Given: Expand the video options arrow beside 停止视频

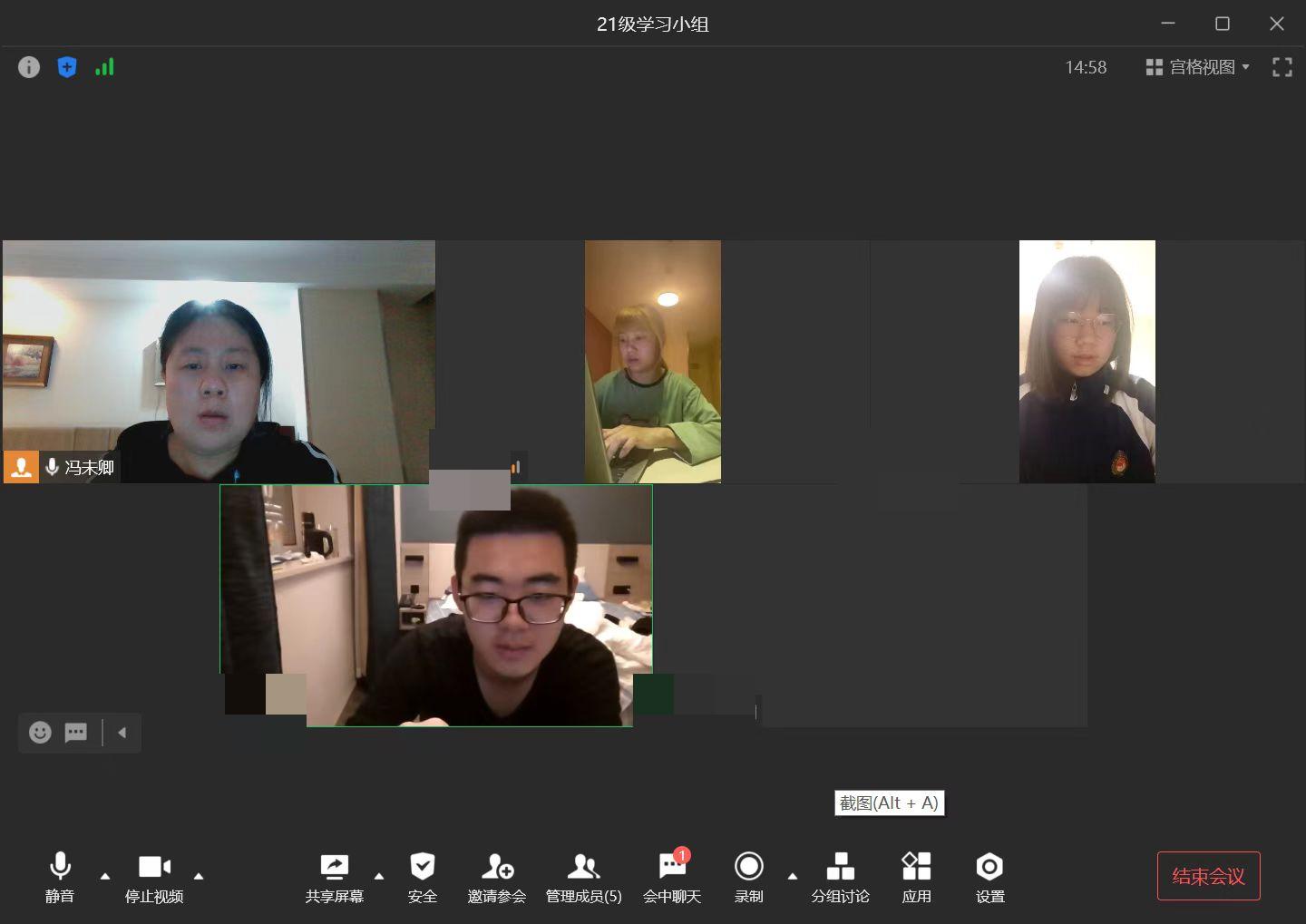Looking at the screenshot, I should tap(199, 876).
